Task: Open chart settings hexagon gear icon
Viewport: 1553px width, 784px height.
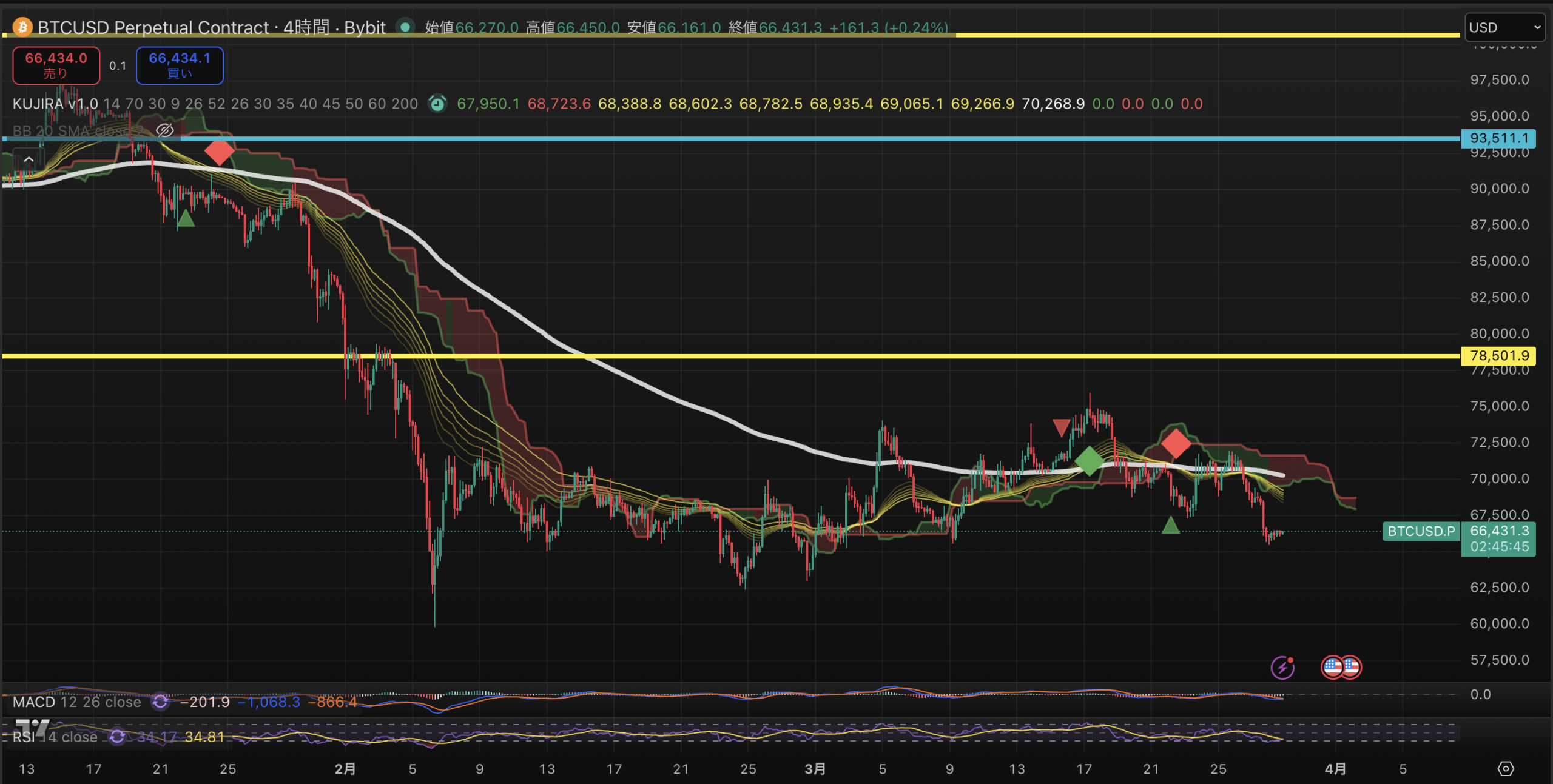Action: click(1506, 769)
